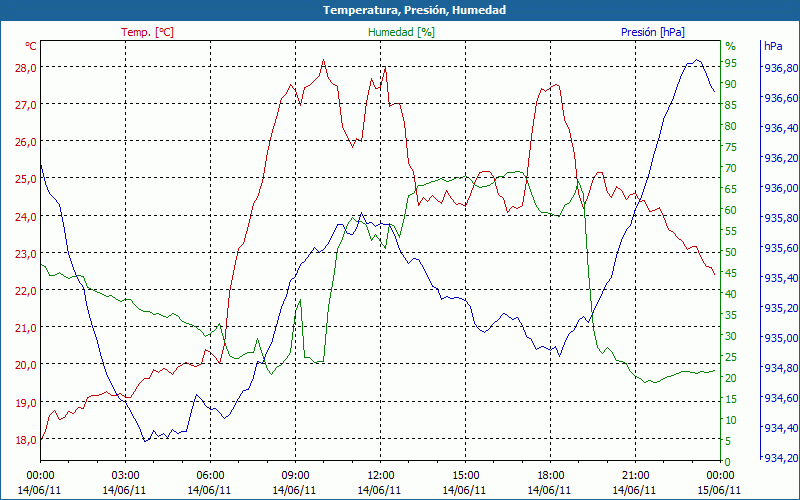Click temperature axis value 21,0
The width and height of the screenshot is (800, 500).
[26, 328]
